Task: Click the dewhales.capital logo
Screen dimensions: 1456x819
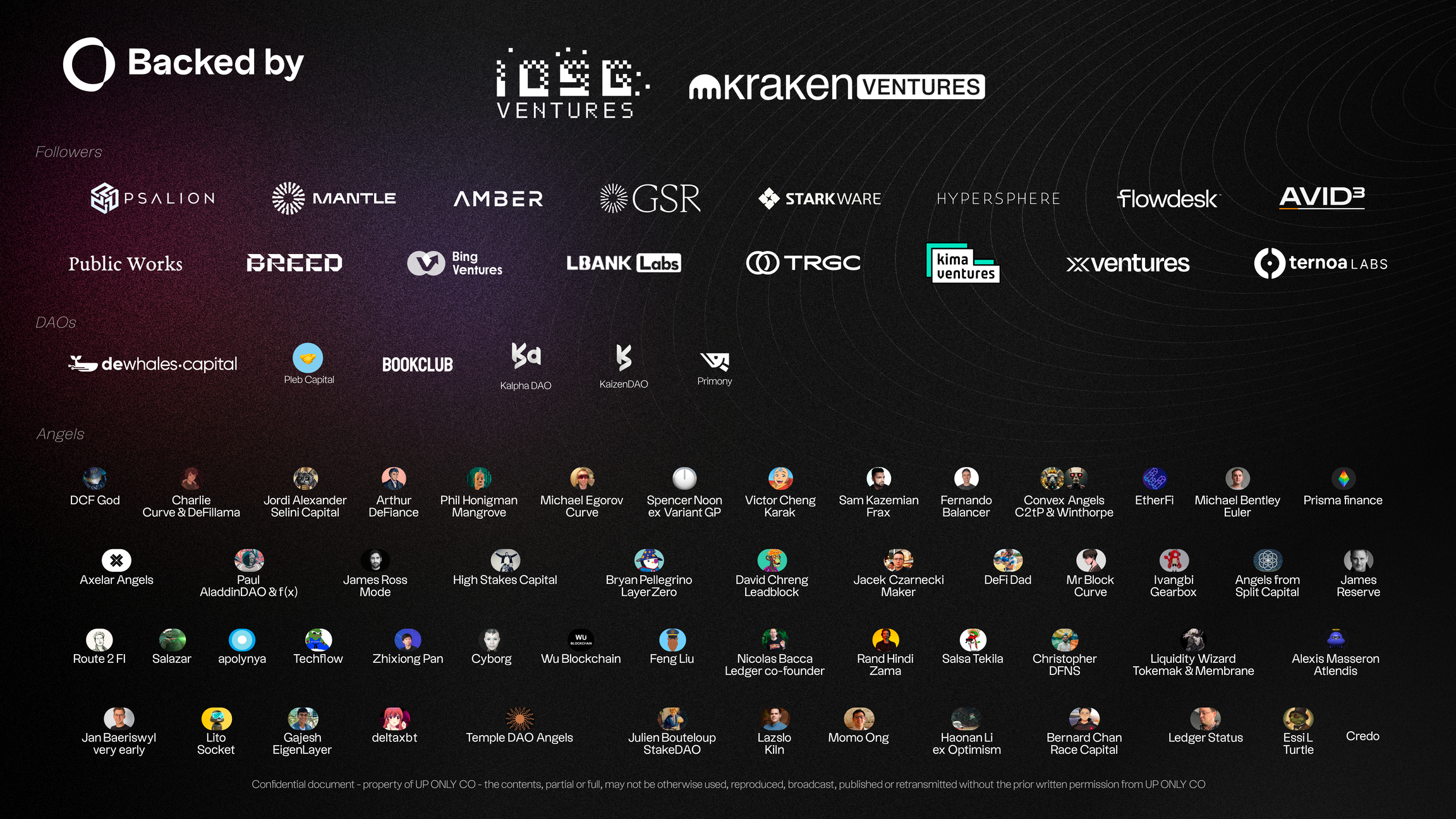Action: tap(153, 364)
